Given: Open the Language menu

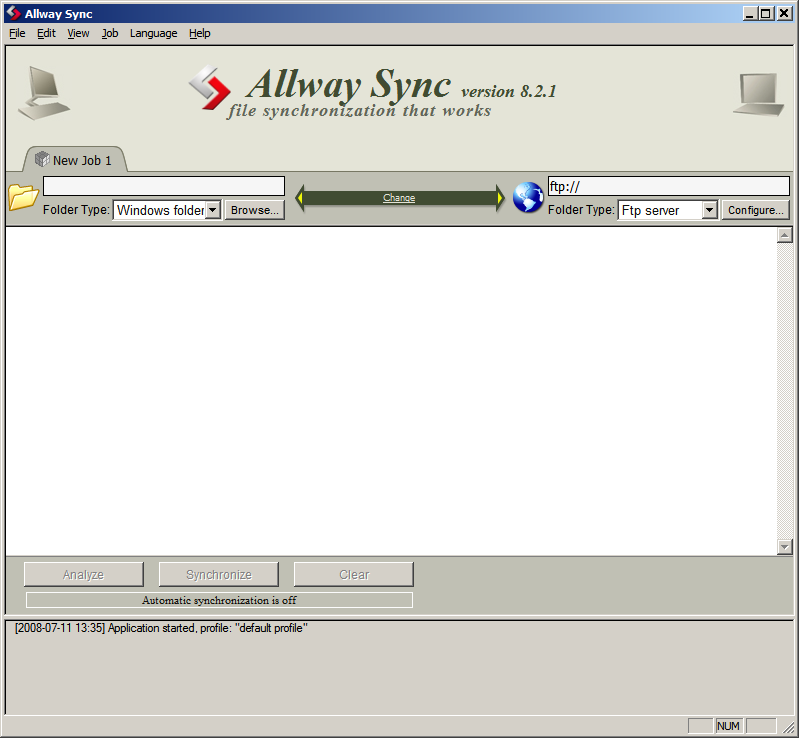Looking at the screenshot, I should coord(153,33).
